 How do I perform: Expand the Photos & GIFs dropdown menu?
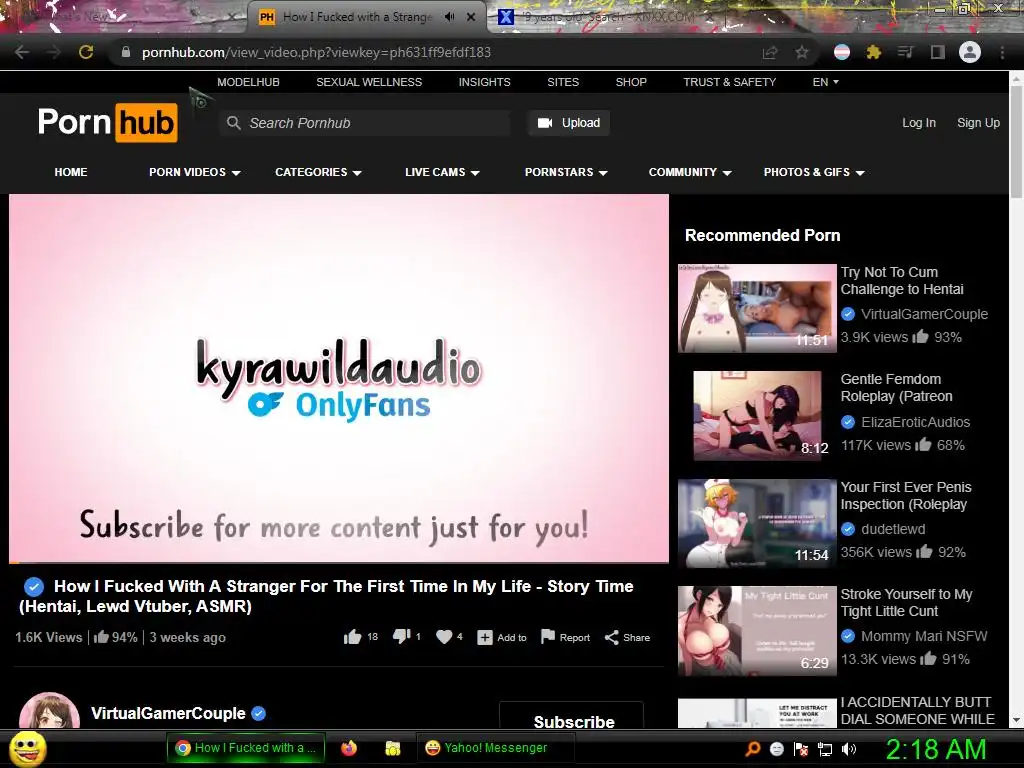pos(814,172)
